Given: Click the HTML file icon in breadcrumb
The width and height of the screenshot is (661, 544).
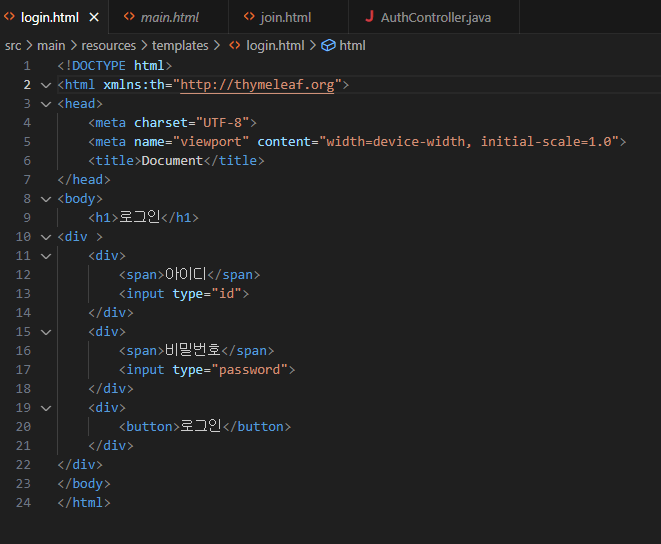Looking at the screenshot, I should pyautogui.click(x=235, y=45).
